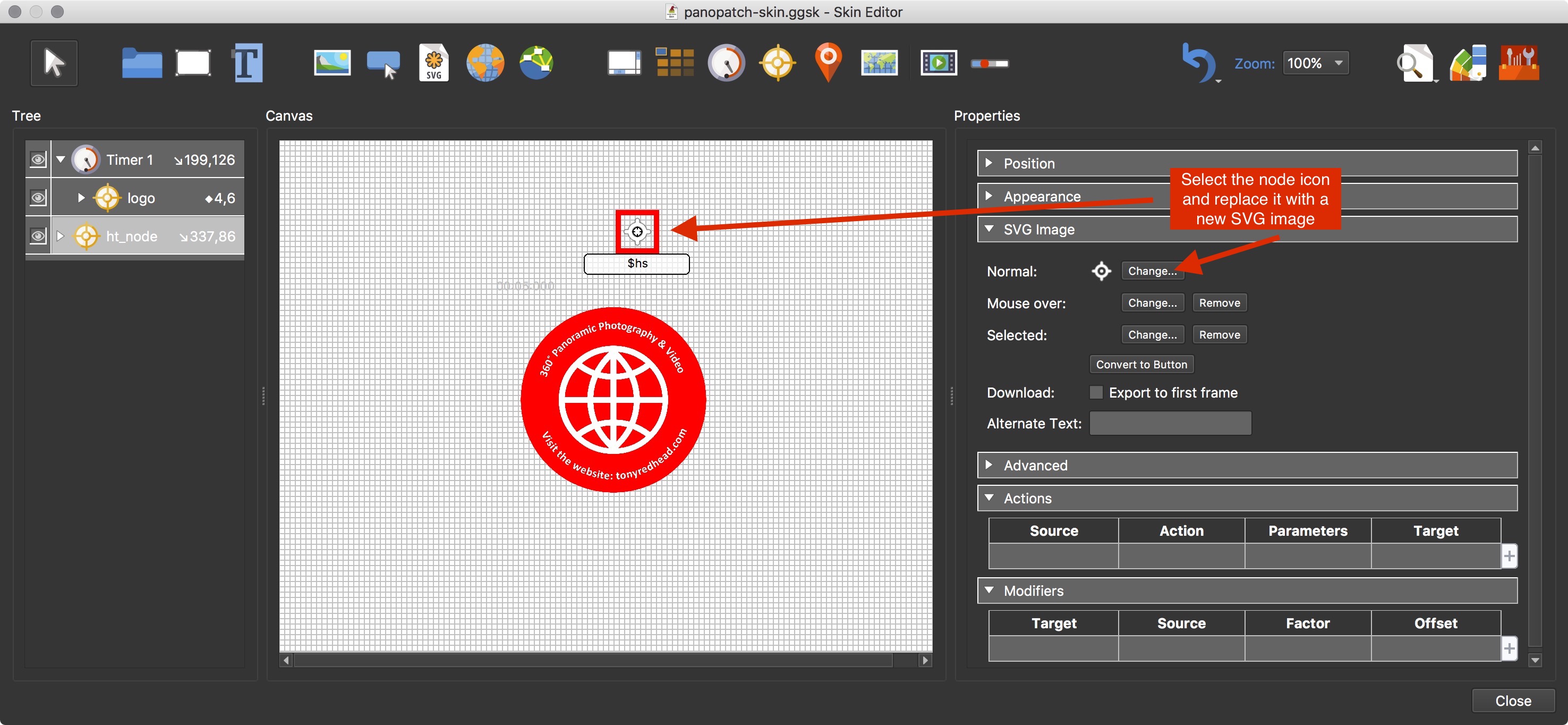The width and height of the screenshot is (1568, 725).
Task: Add a Button element with cursor icon
Action: point(383,64)
